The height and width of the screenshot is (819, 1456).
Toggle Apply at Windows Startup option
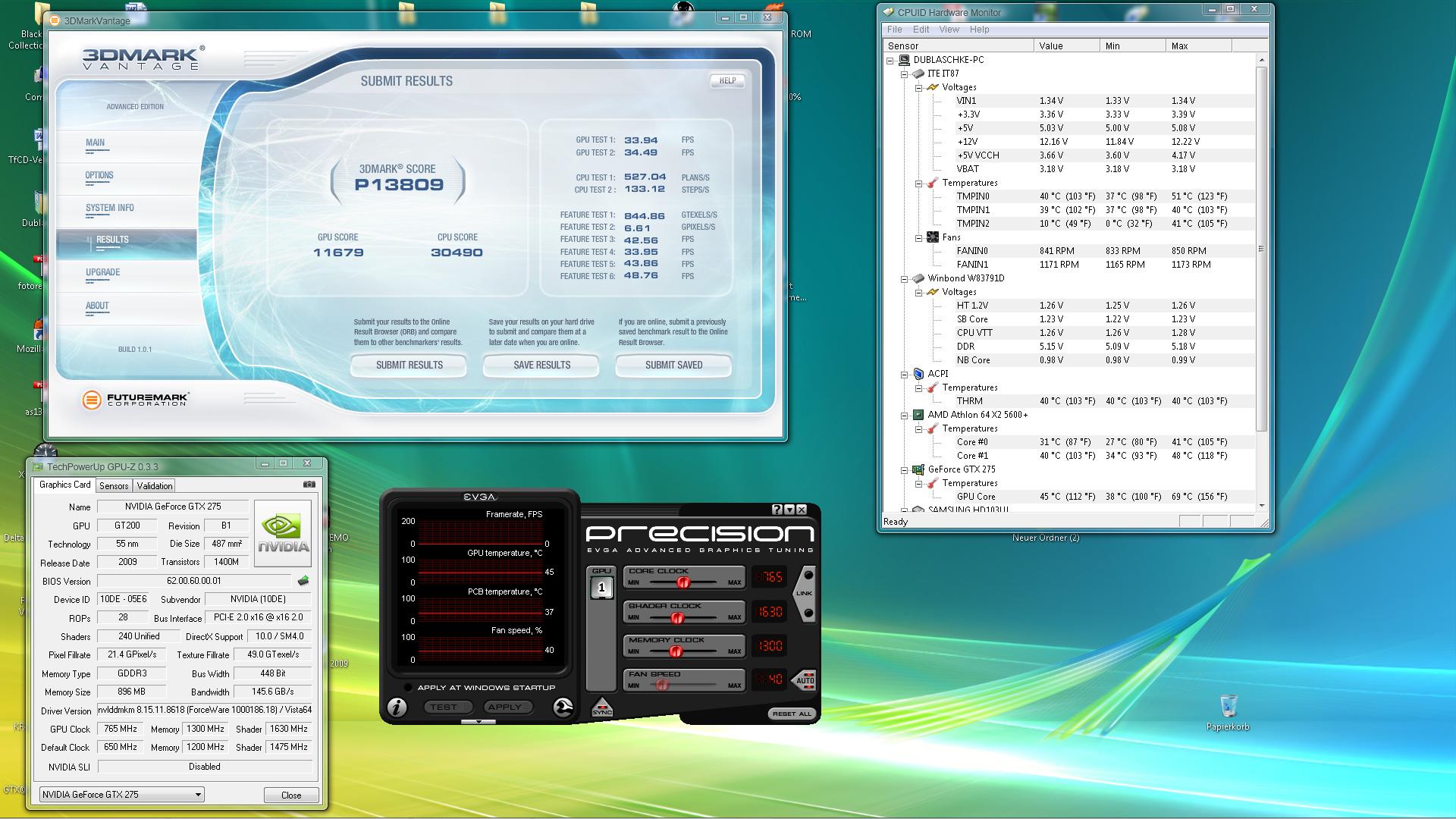coord(409,687)
